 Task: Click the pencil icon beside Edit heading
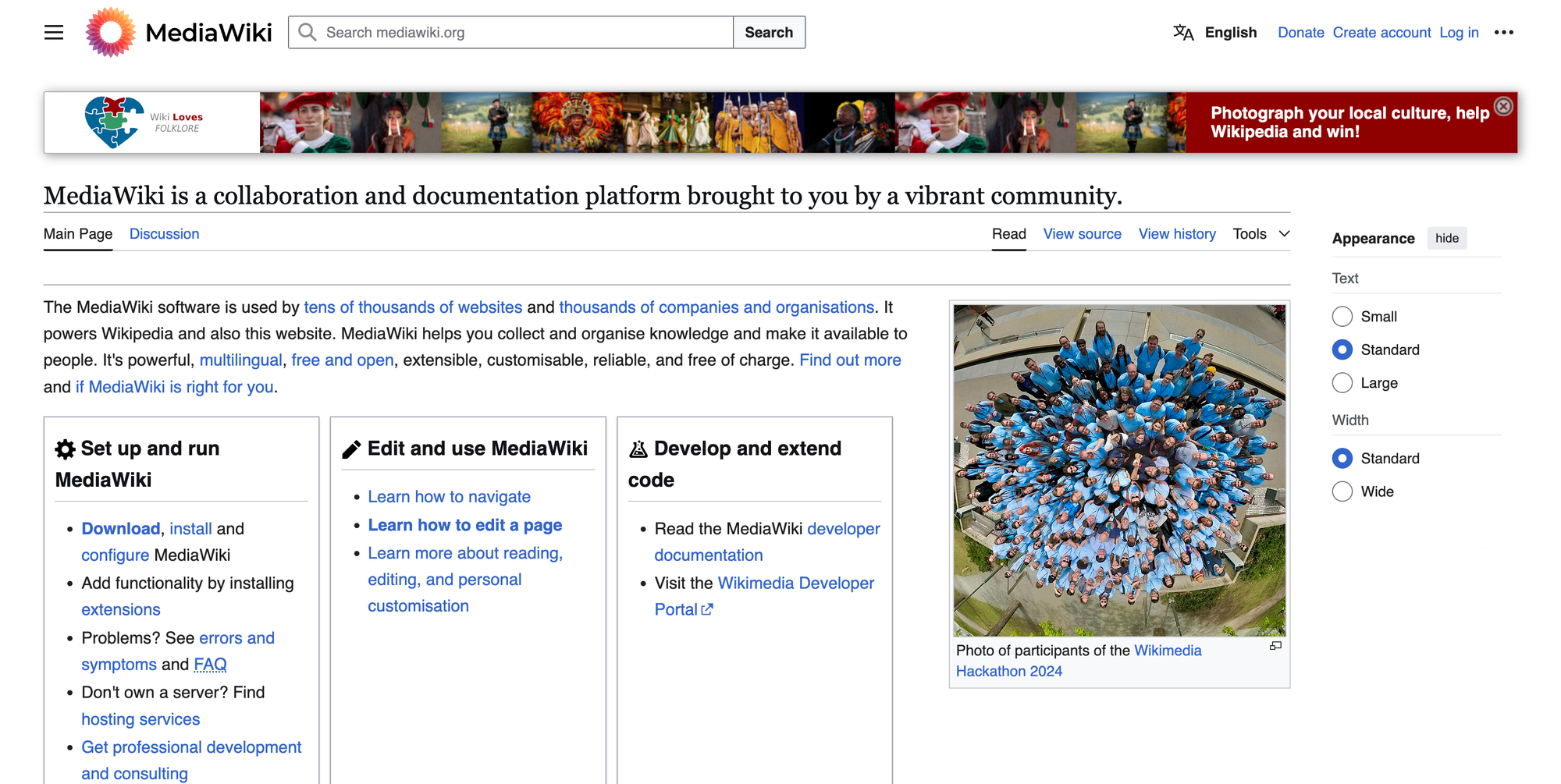(x=350, y=448)
